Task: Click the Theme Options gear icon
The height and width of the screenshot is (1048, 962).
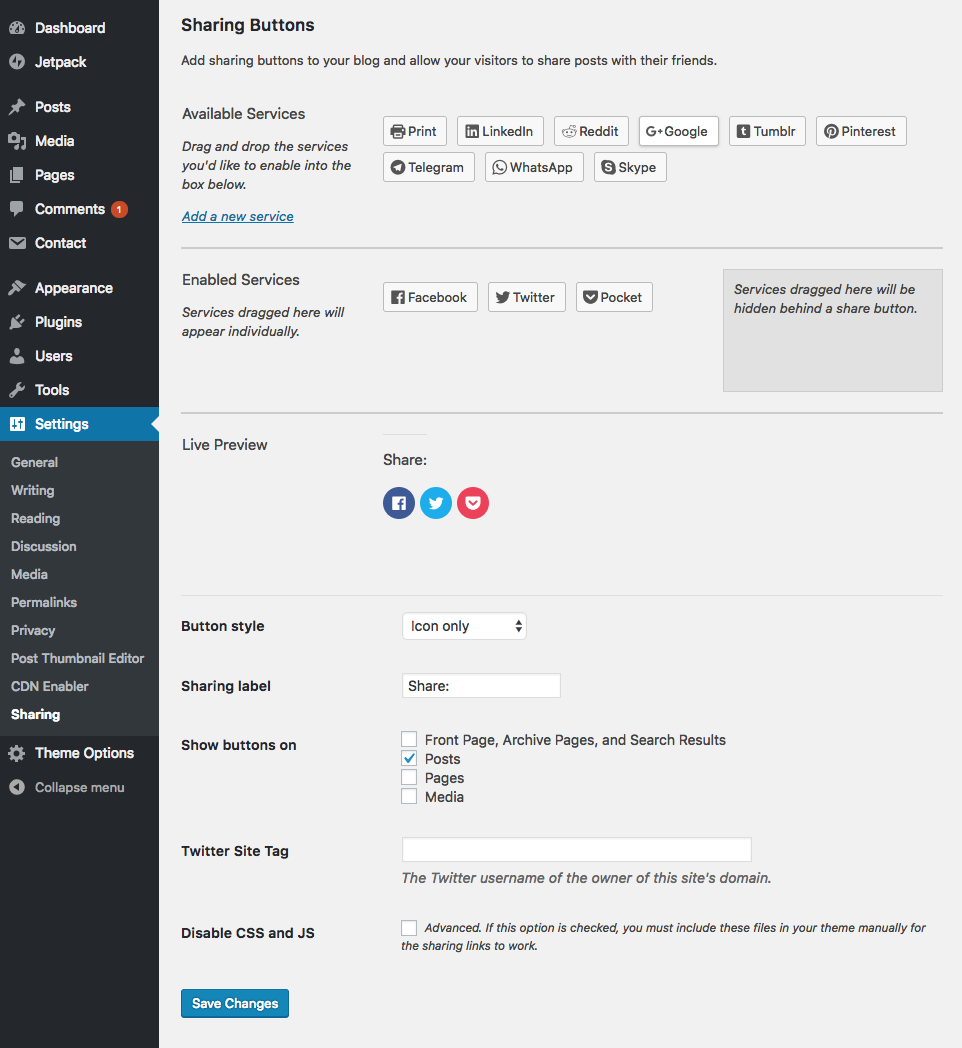Action: click(x=17, y=753)
